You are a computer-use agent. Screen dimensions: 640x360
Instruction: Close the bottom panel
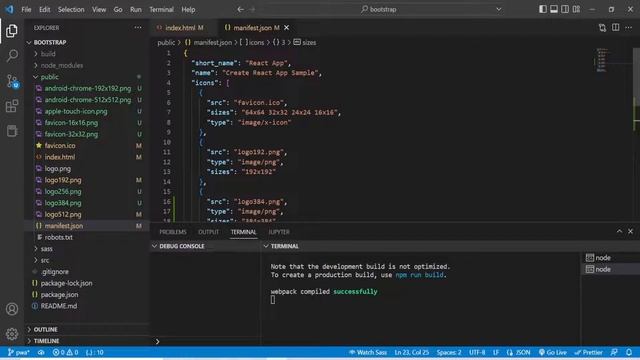[631, 231]
